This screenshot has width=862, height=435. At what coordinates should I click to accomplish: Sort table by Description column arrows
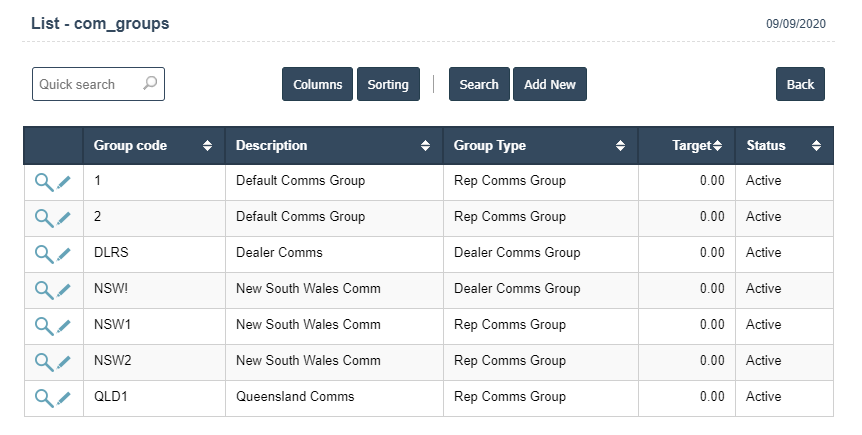click(x=425, y=146)
